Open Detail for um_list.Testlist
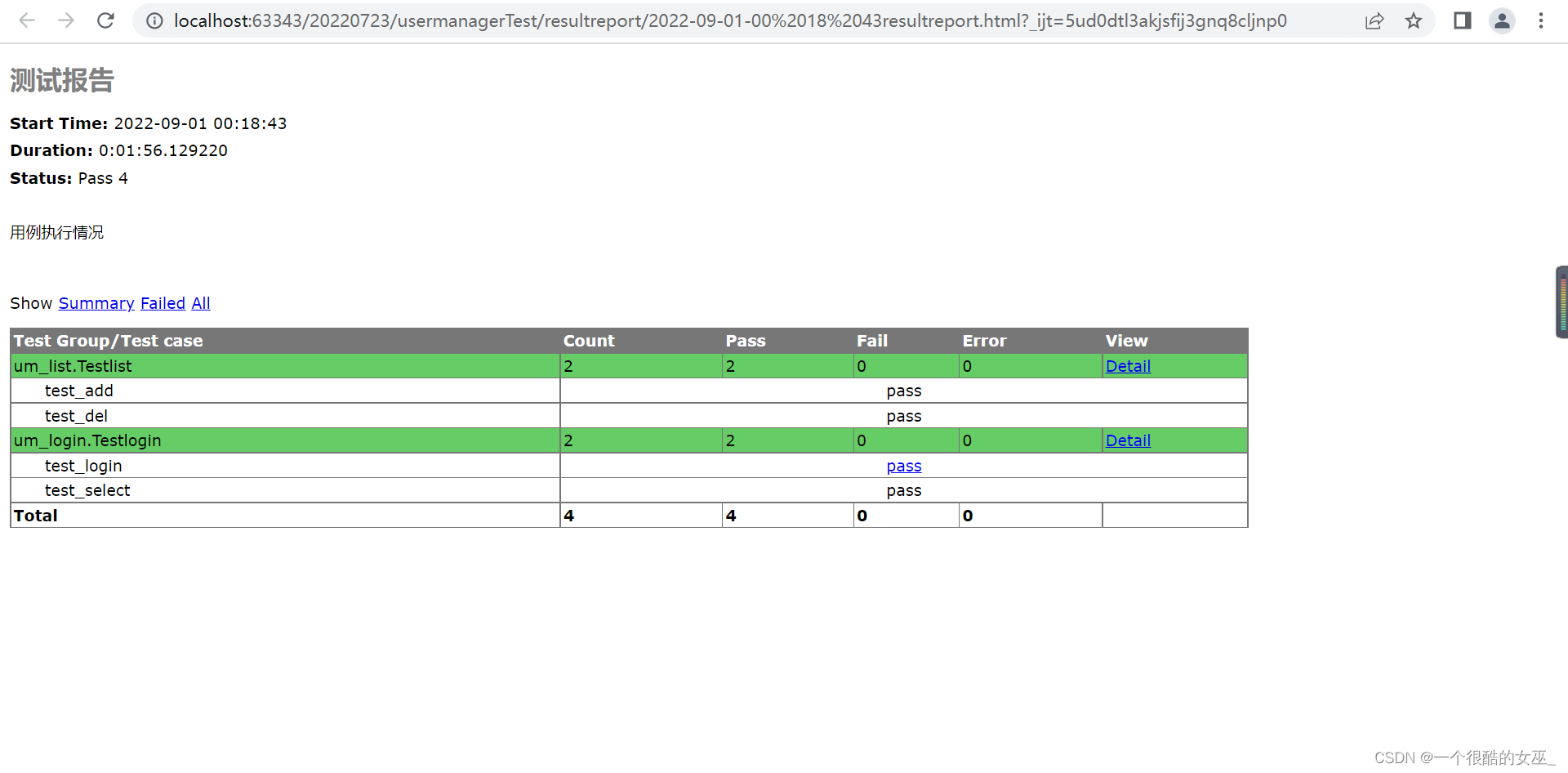Image resolution: width=1568 pixels, height=773 pixels. [x=1128, y=366]
